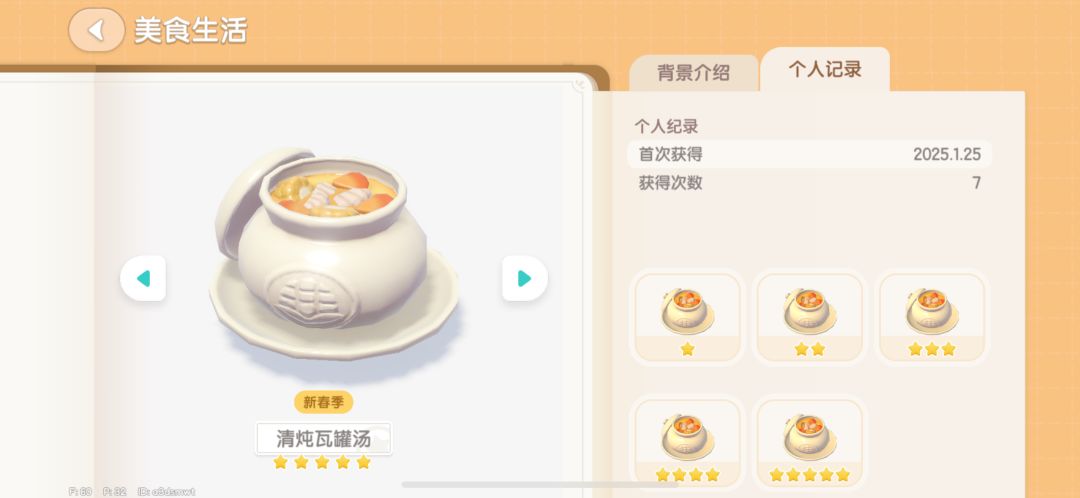Switch to the 背景介绍 tab

(694, 73)
